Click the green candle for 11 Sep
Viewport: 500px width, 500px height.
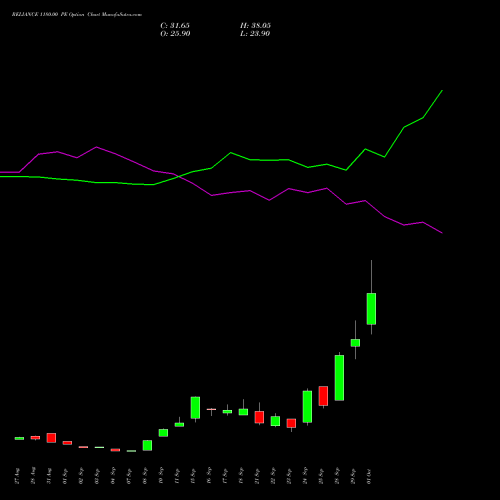point(179,424)
